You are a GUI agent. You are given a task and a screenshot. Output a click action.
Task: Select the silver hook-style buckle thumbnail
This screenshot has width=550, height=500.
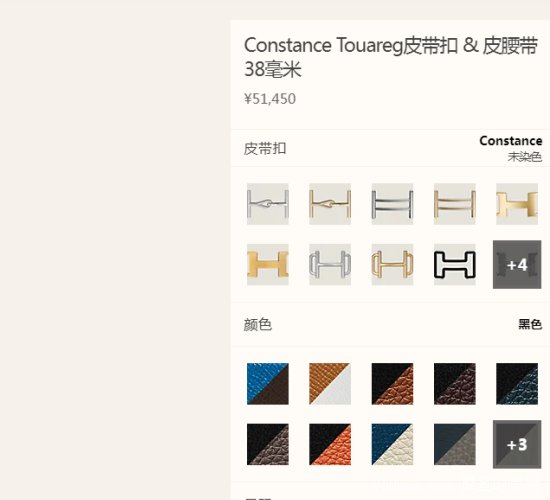(x=268, y=204)
